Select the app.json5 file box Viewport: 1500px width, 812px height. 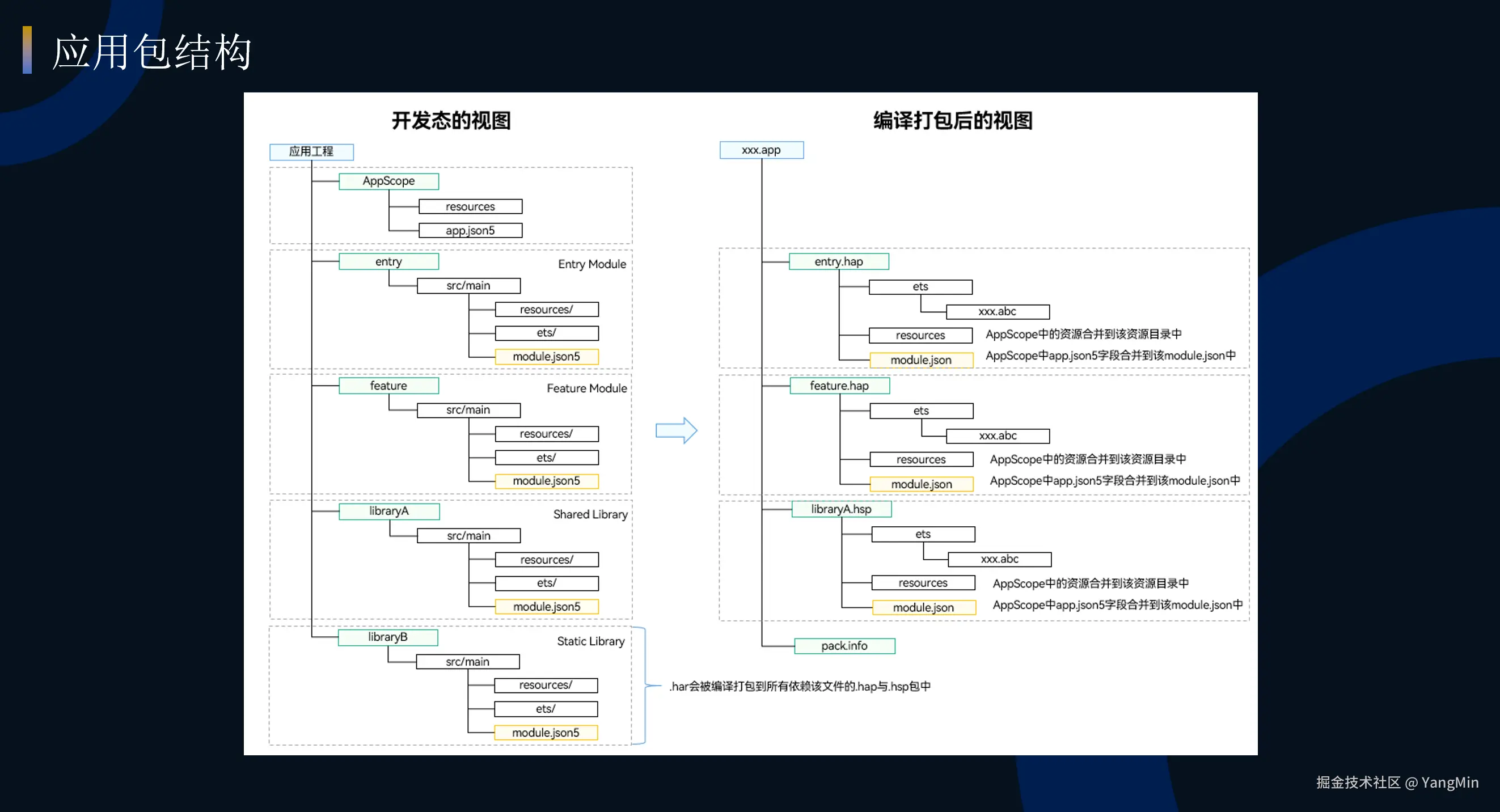(x=470, y=231)
